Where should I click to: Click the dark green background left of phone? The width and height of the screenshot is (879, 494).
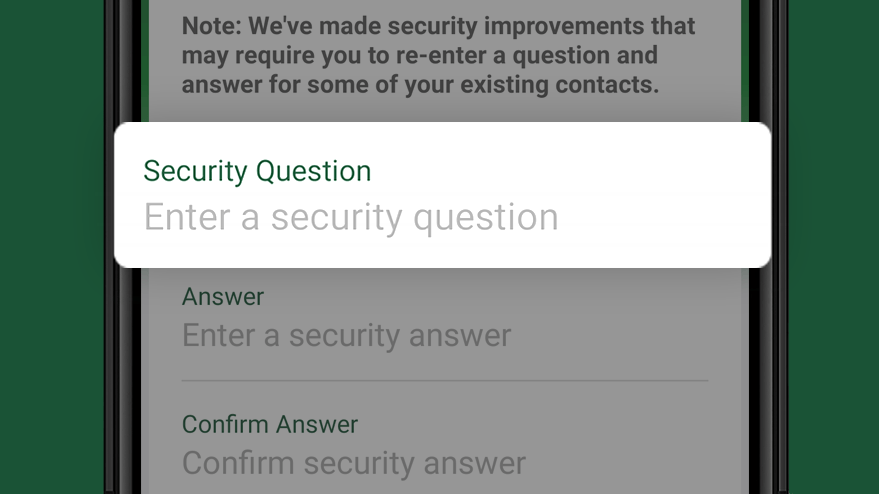[x=50, y=250]
